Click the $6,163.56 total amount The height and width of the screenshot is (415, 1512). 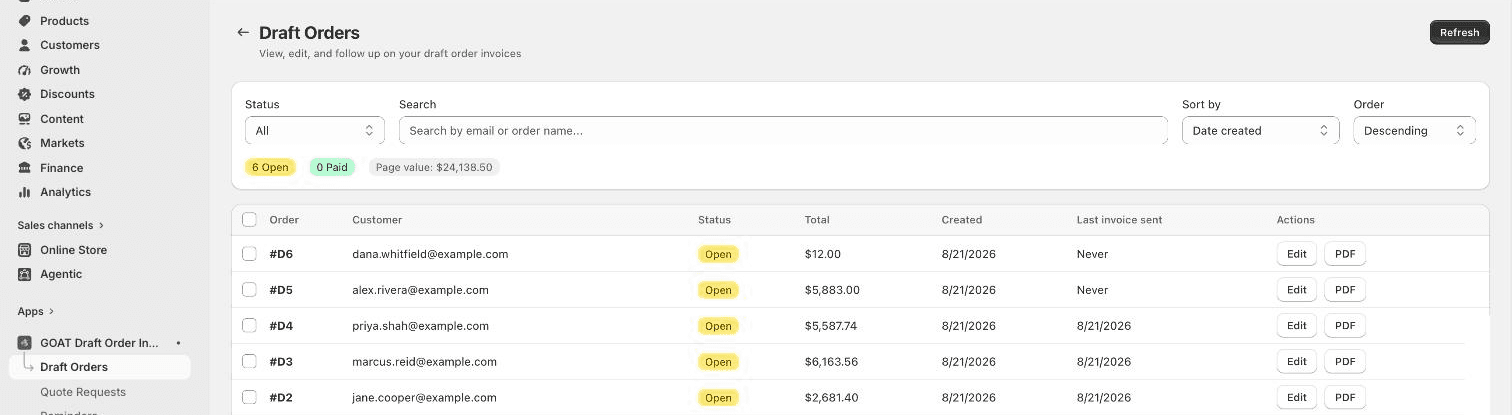pyautogui.click(x=831, y=362)
